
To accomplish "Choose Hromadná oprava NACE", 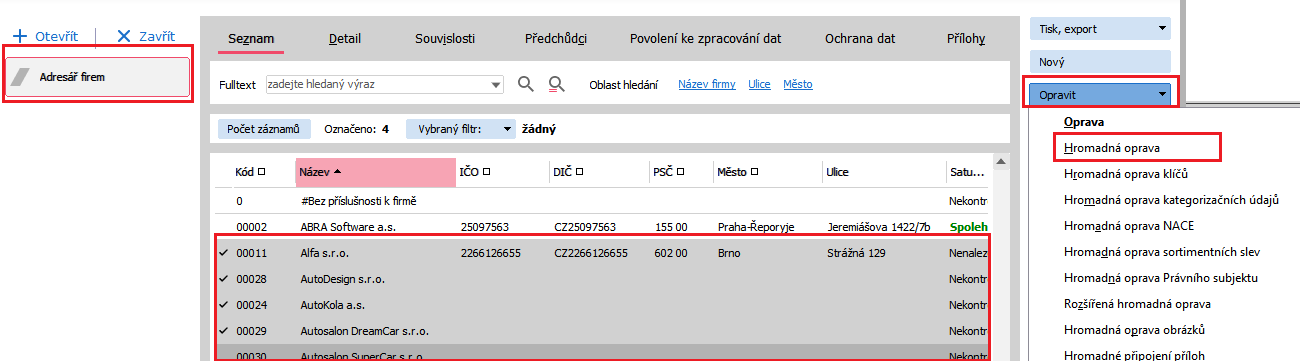I will 1129,225.
